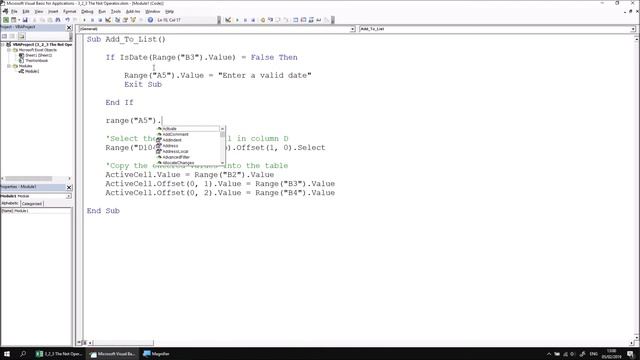
Task: Open the Run menu
Action: 102,11
